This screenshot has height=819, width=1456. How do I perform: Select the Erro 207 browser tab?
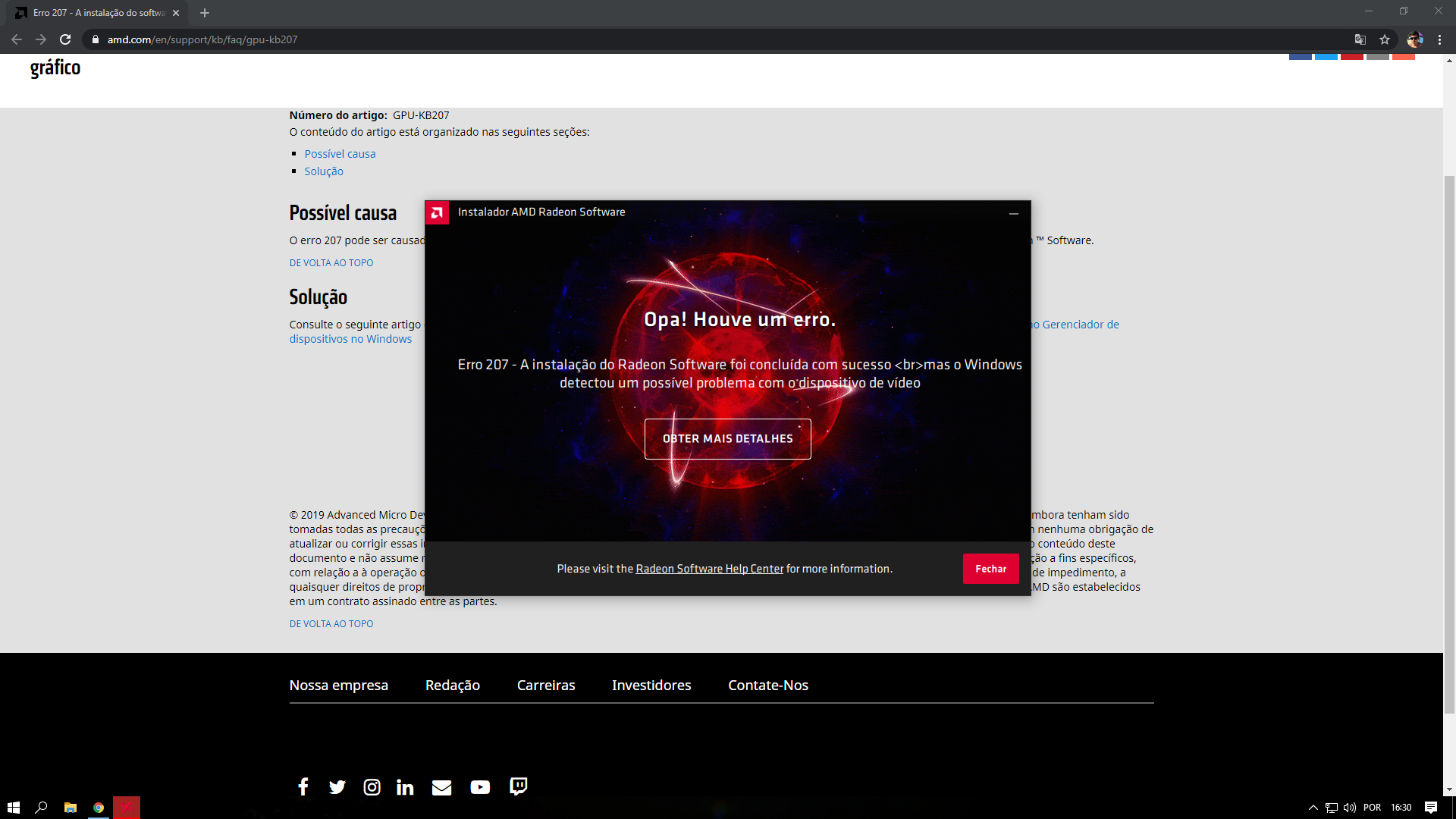point(97,13)
